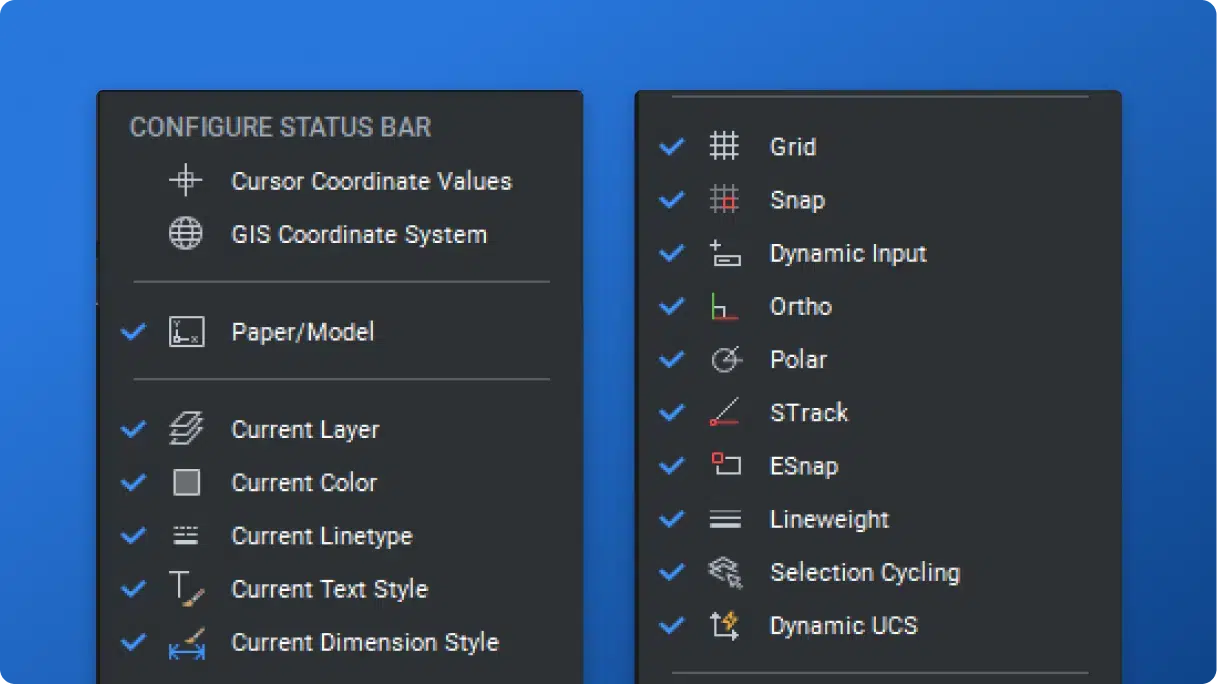Select the STrack menu entry

(808, 412)
